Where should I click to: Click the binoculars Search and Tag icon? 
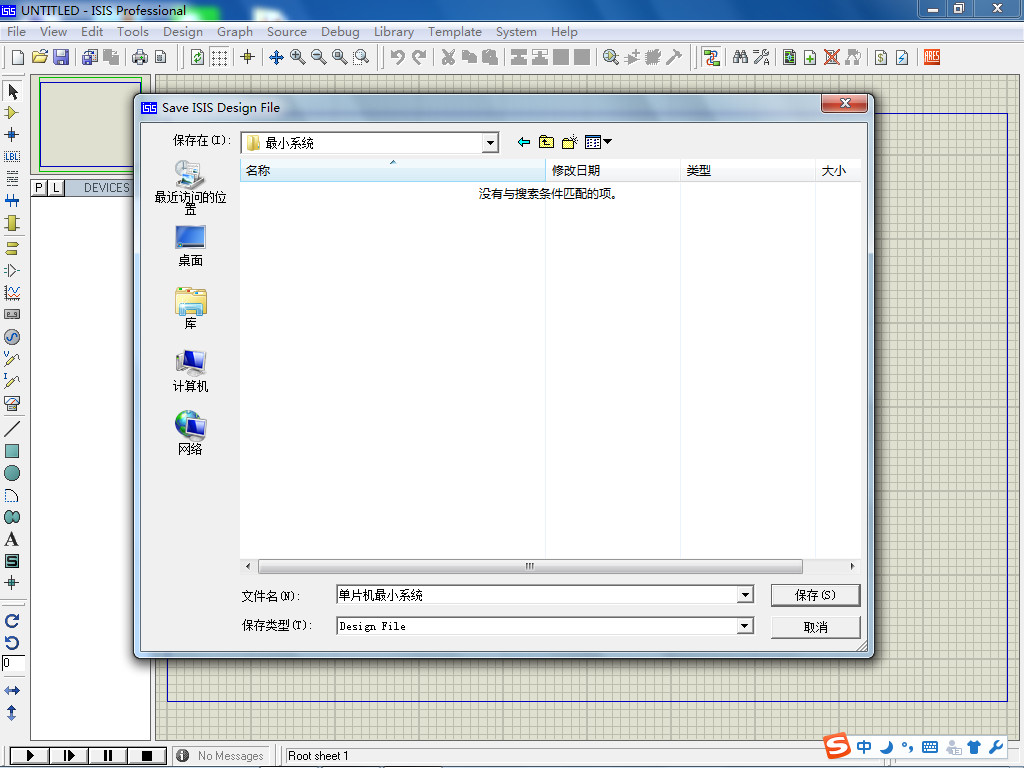(740, 57)
